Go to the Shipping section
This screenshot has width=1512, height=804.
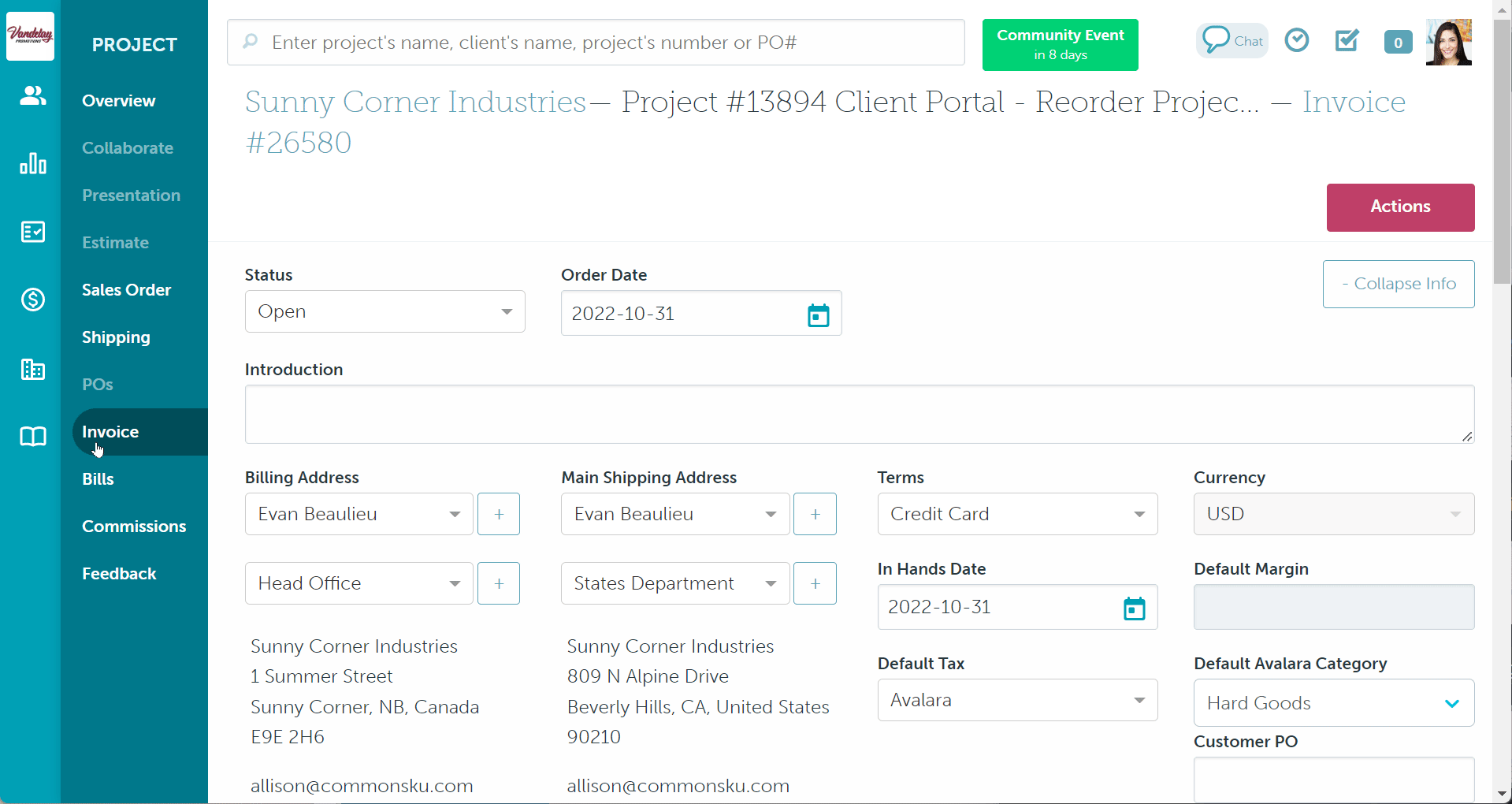tap(116, 337)
